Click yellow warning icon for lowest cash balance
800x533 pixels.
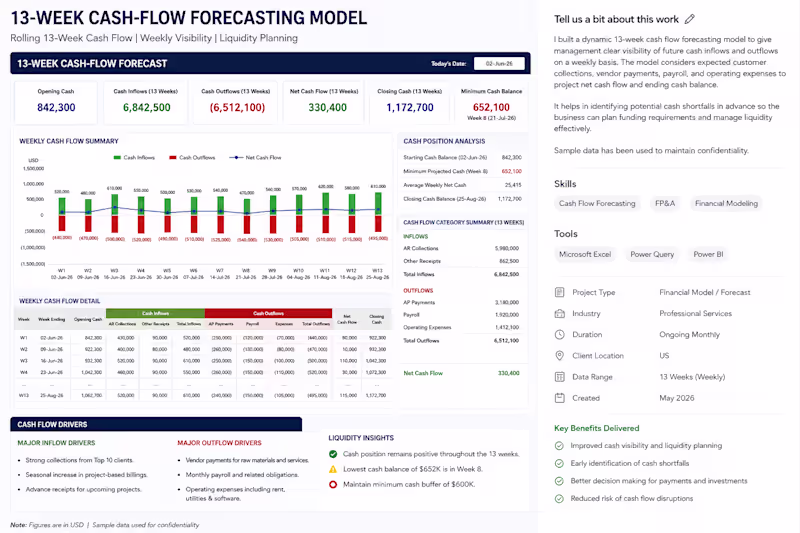(x=333, y=469)
